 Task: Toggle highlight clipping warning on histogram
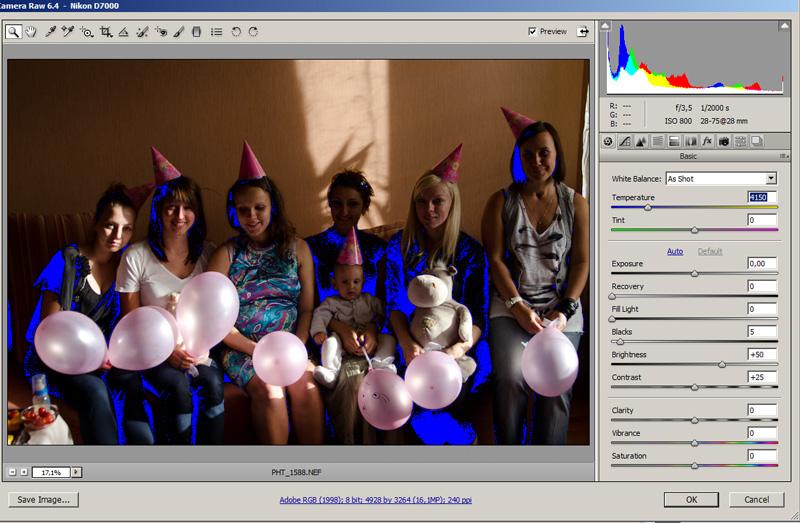click(784, 25)
